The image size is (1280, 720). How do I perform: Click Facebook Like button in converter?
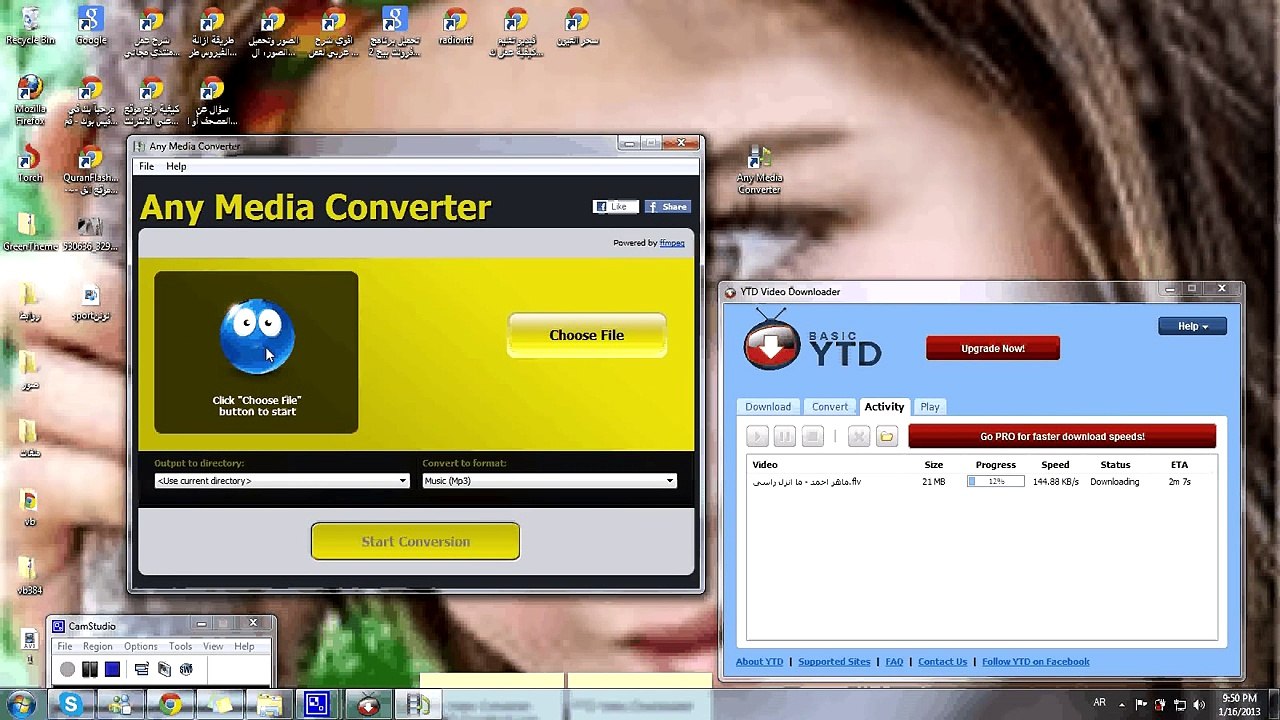coord(615,207)
